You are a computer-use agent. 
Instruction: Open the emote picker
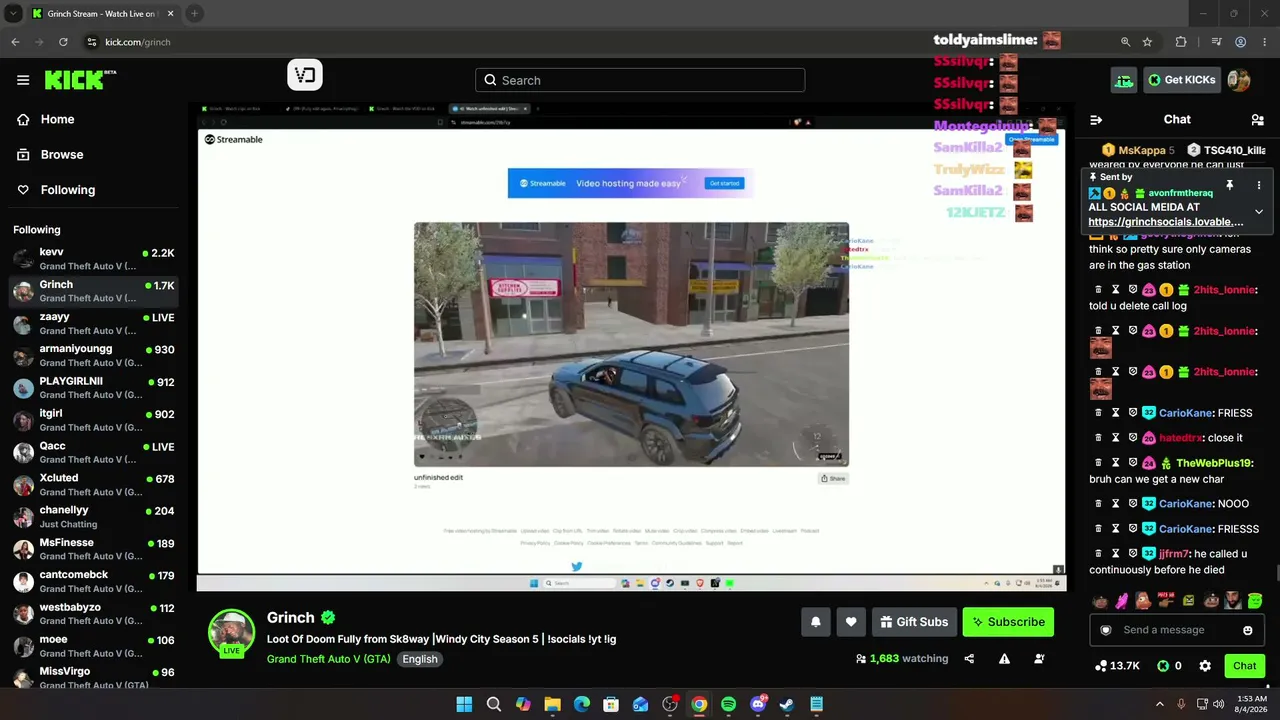1248,630
